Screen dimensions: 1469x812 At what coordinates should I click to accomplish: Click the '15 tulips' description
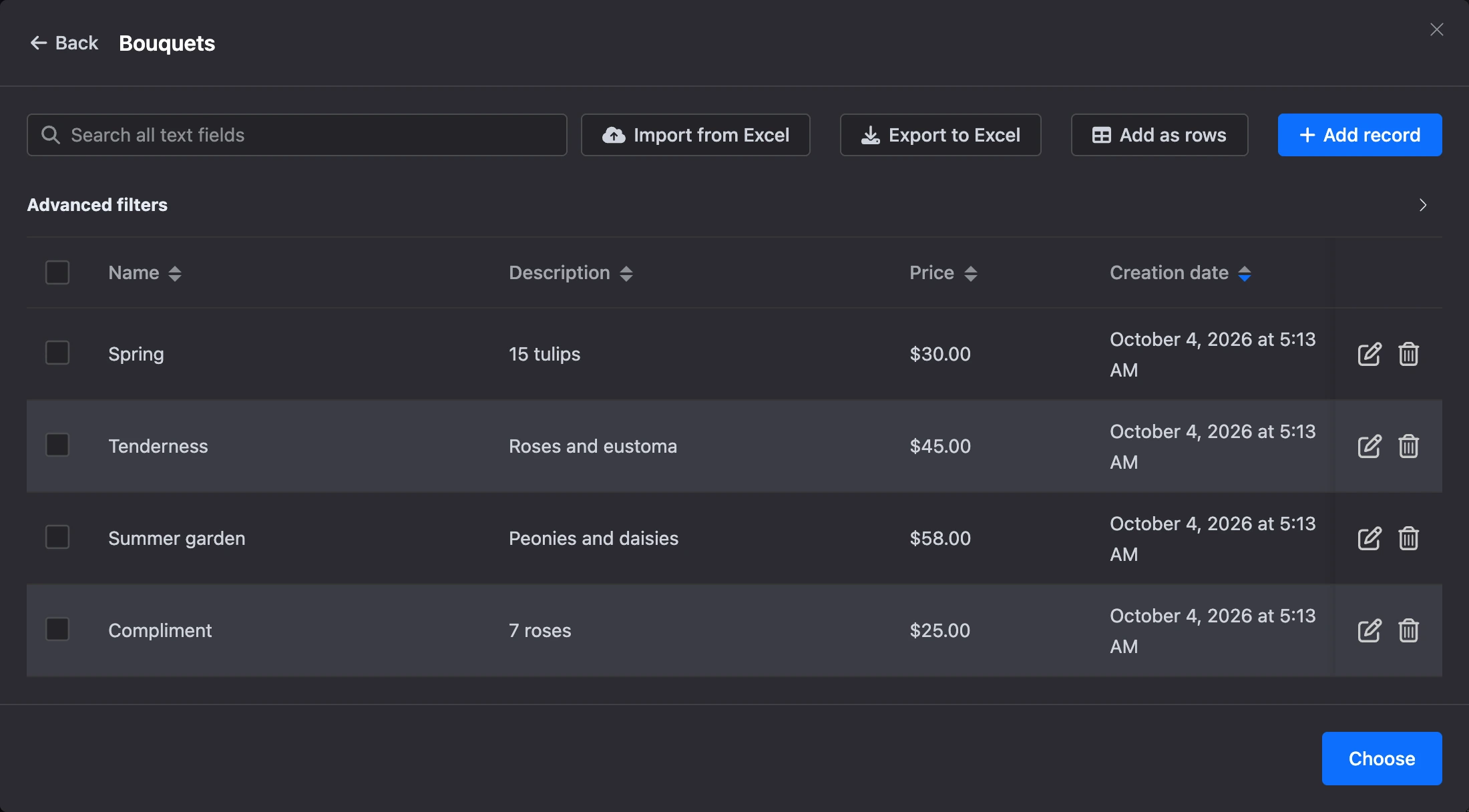coord(545,354)
